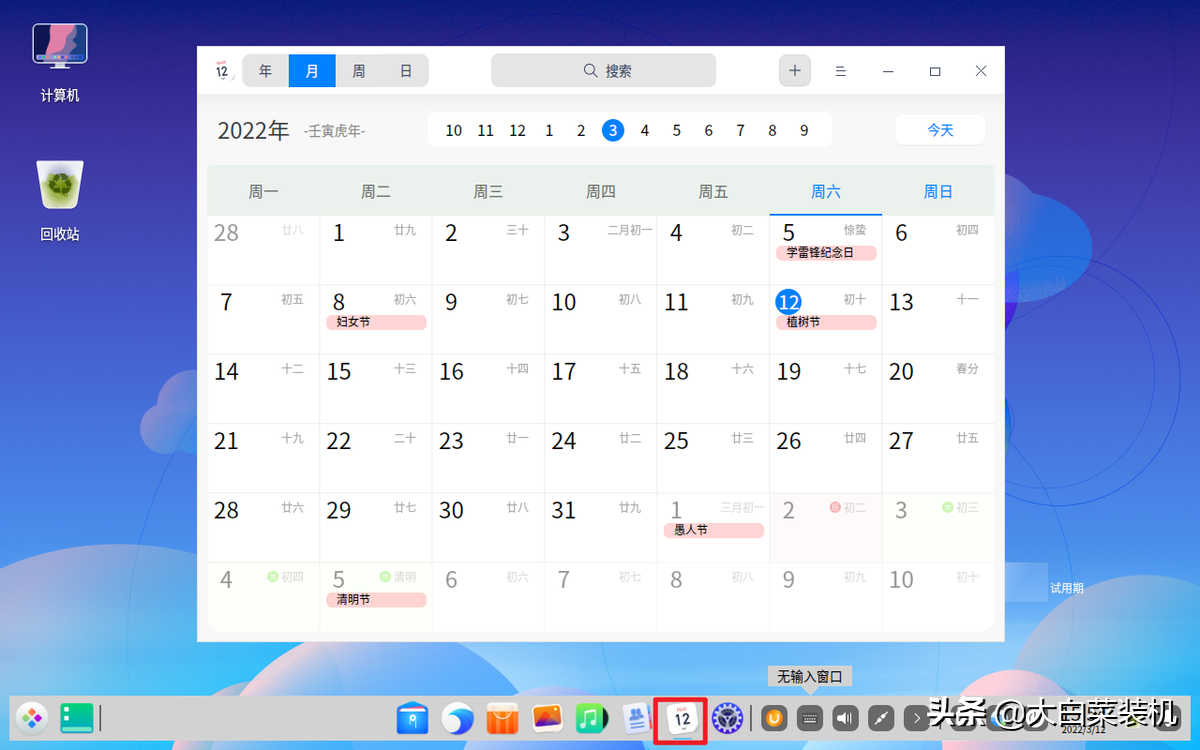
Task: Click the plus button to add event
Action: point(795,71)
